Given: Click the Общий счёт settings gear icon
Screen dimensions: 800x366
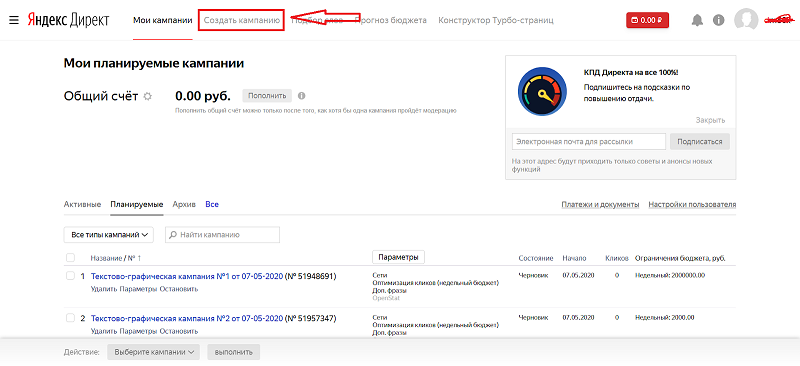Looking at the screenshot, I should pos(147,96).
